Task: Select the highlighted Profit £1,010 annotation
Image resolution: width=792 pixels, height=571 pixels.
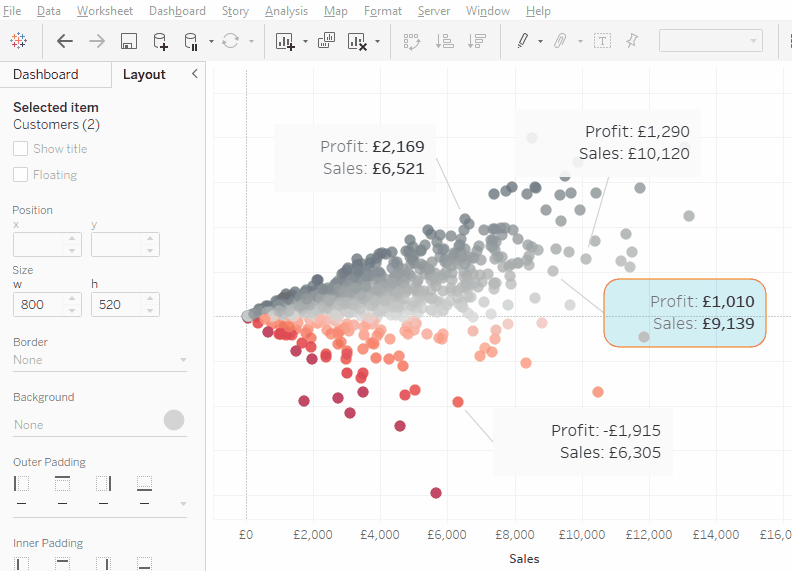Action: point(684,313)
